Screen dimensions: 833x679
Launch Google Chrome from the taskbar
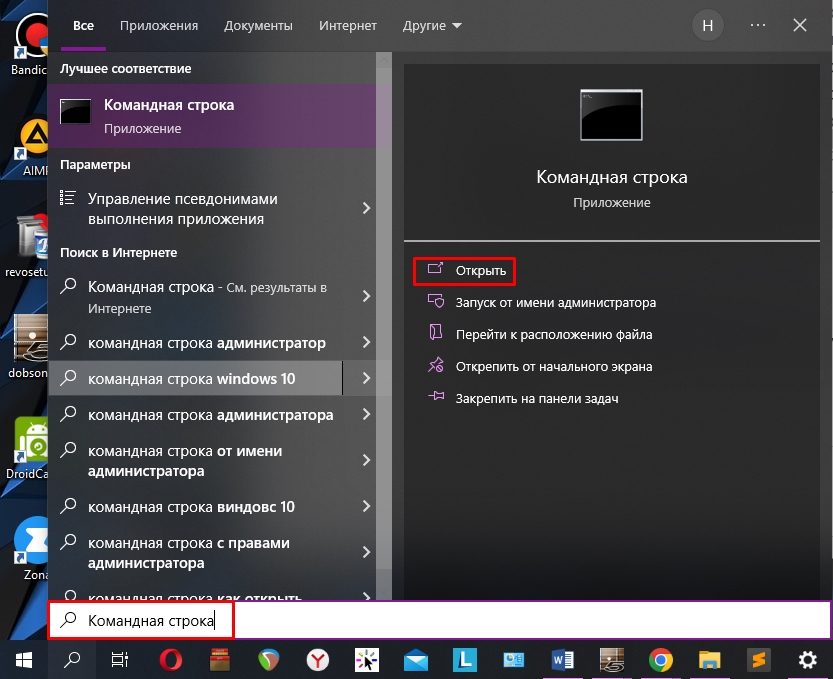click(x=660, y=660)
